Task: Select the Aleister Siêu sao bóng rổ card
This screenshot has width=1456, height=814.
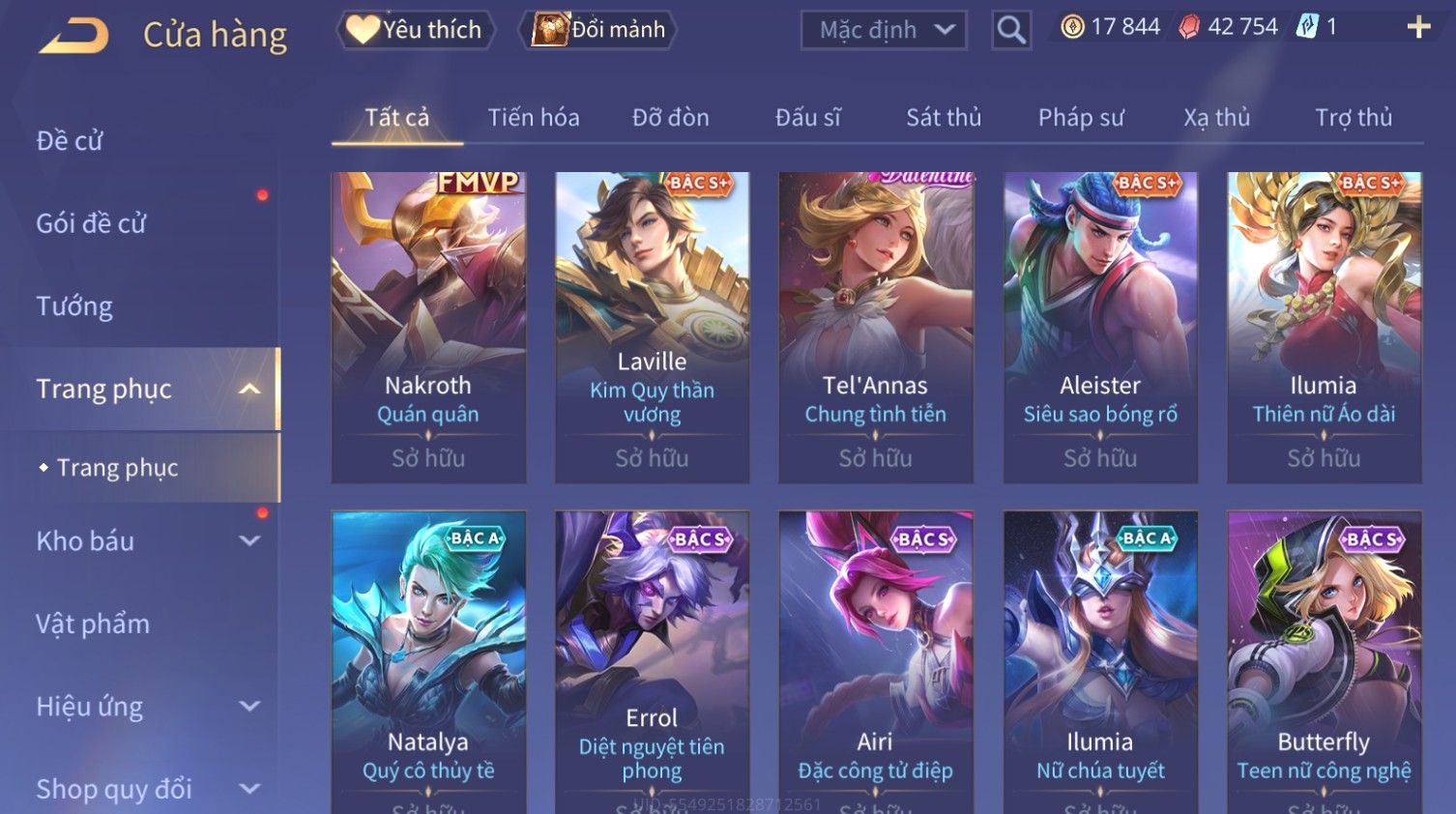Action: (1100, 328)
